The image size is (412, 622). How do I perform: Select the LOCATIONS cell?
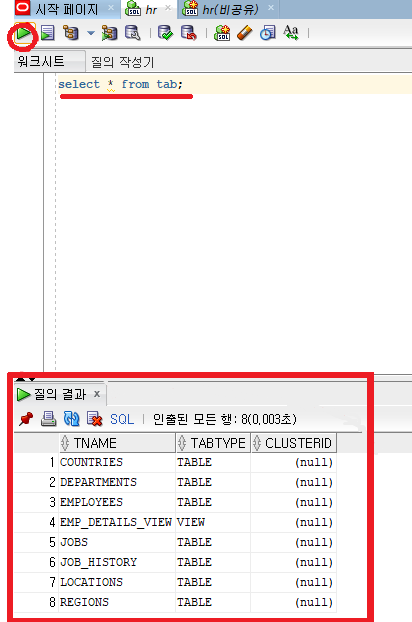tap(117, 582)
